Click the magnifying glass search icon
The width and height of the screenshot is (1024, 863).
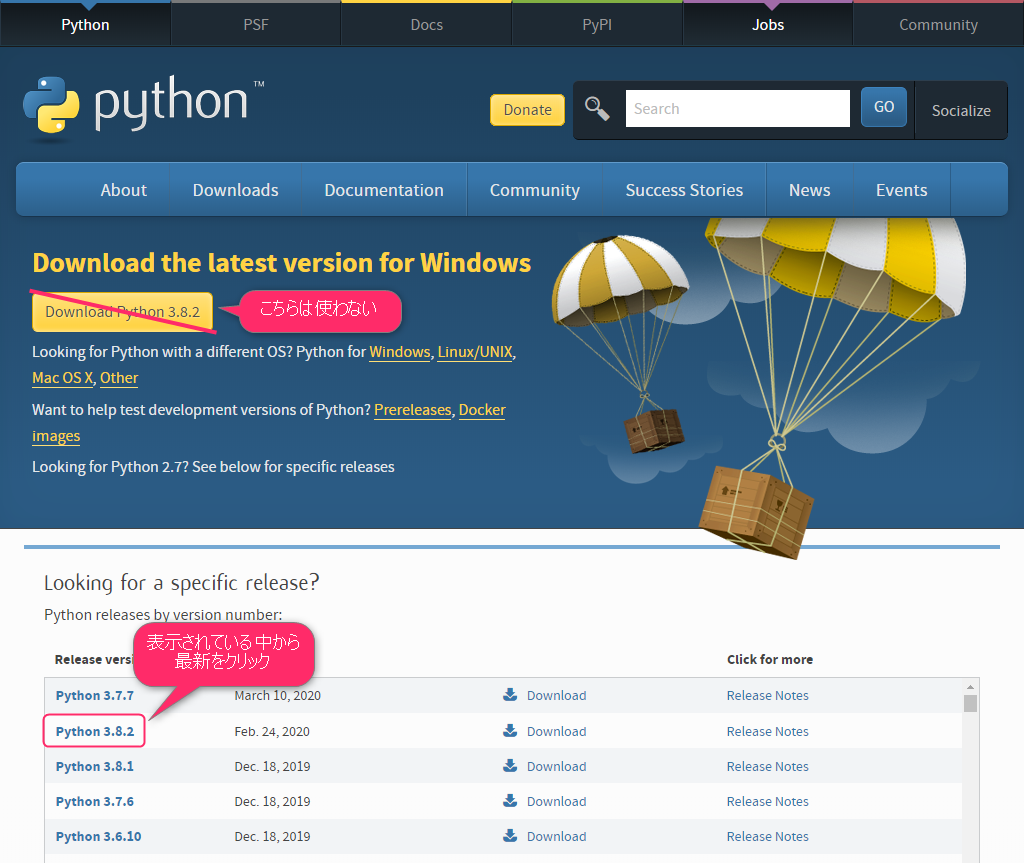click(597, 108)
